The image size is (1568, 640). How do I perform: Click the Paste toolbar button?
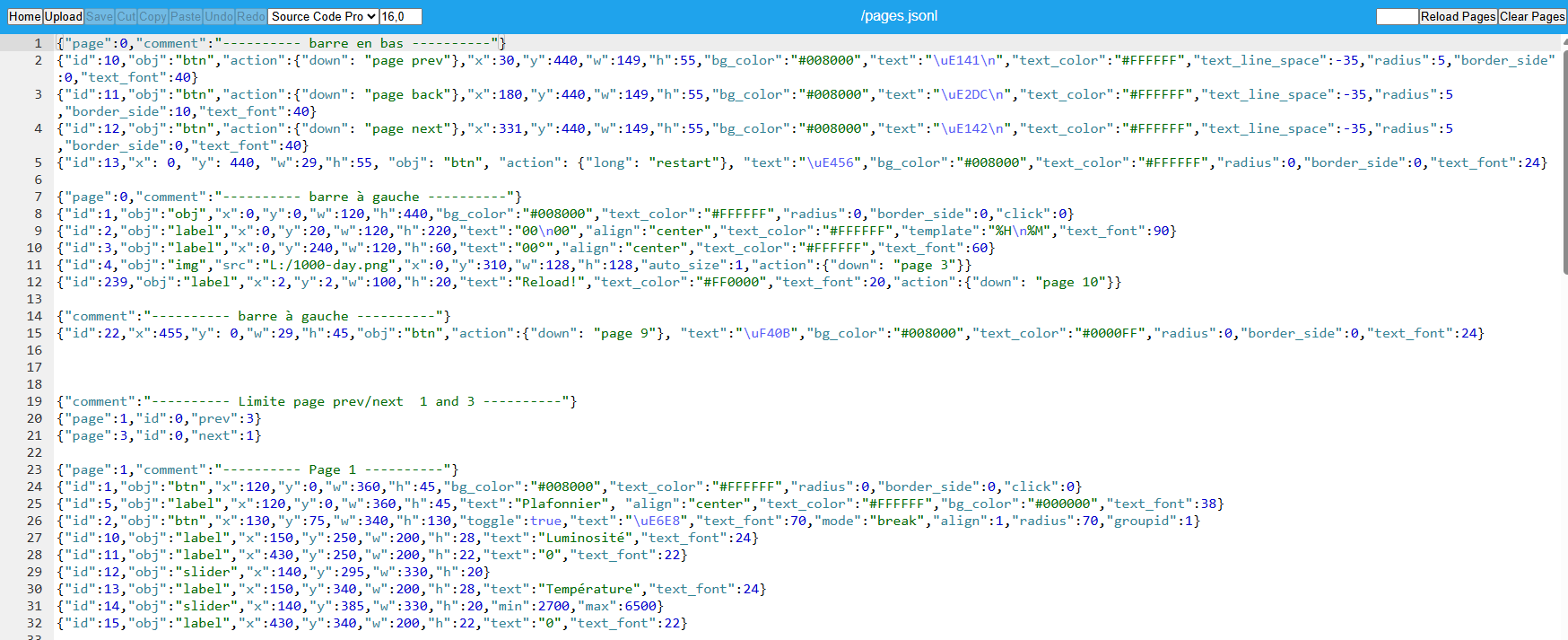pos(186,16)
